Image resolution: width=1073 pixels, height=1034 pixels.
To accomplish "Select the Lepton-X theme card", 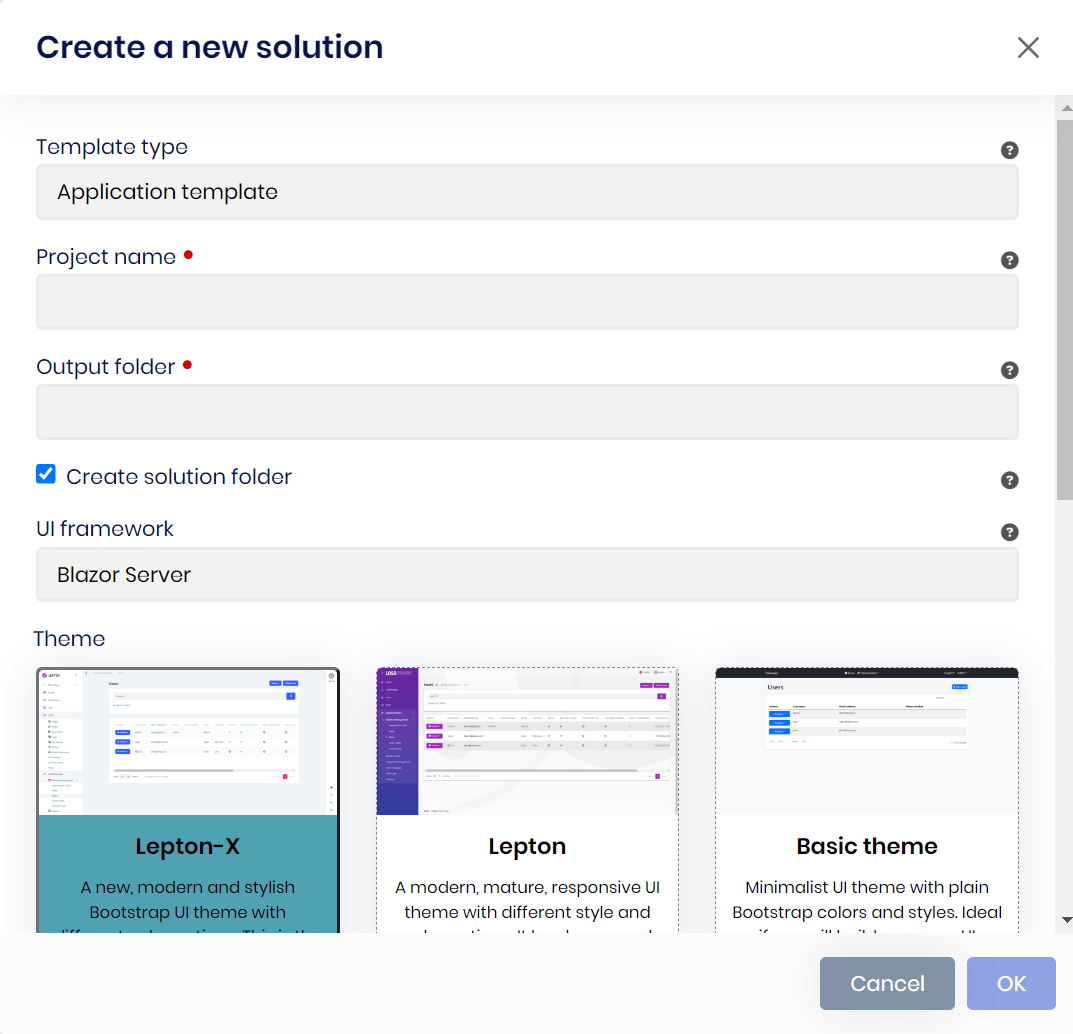I will pyautogui.click(x=188, y=870).
